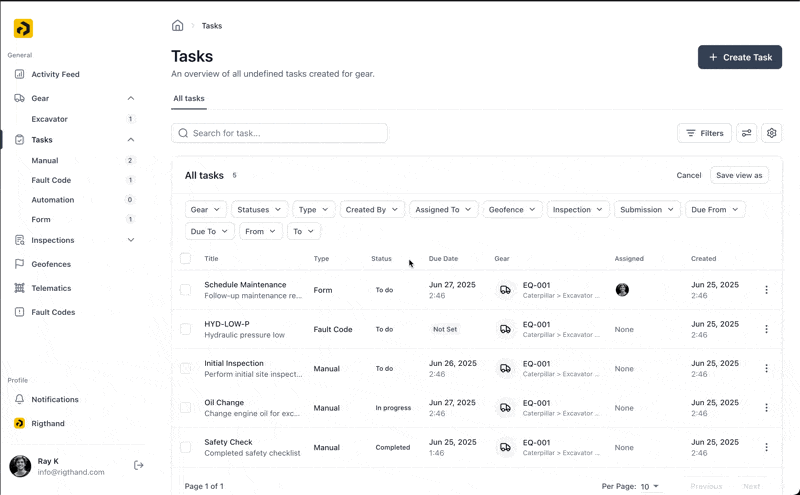
Task: Click the home icon in breadcrumb
Action: 177,26
